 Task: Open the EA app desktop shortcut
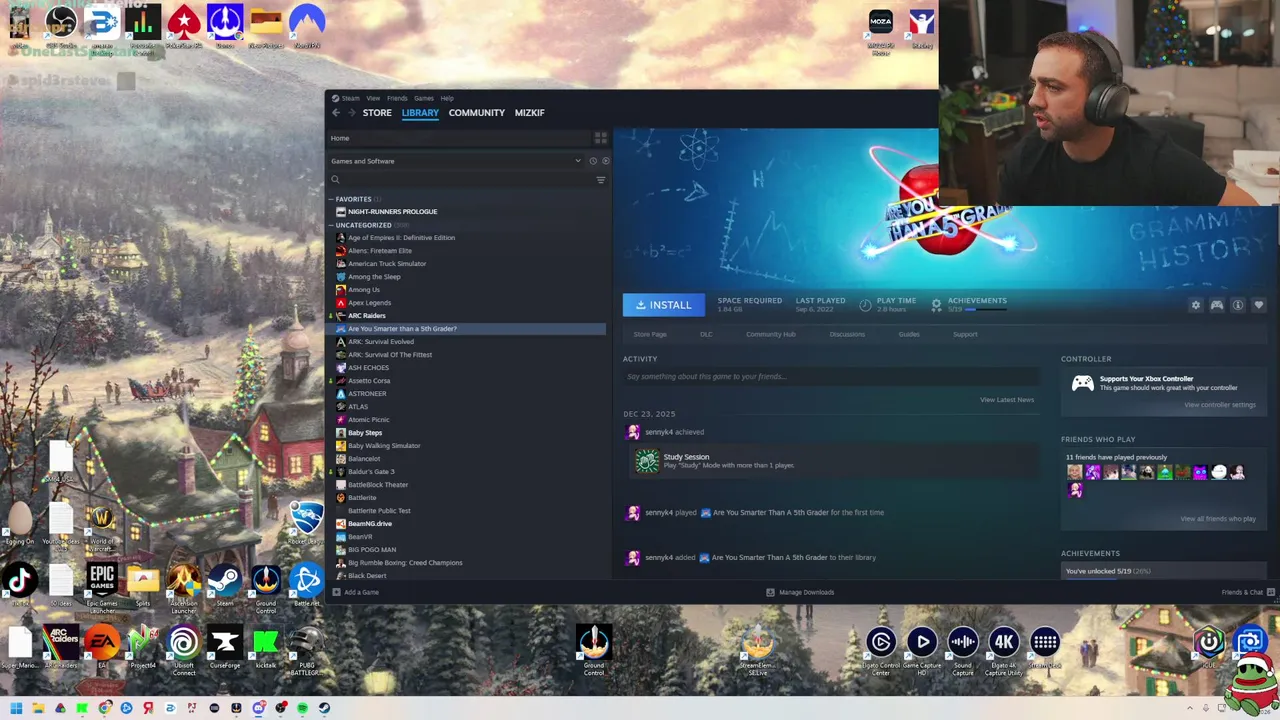click(x=102, y=647)
